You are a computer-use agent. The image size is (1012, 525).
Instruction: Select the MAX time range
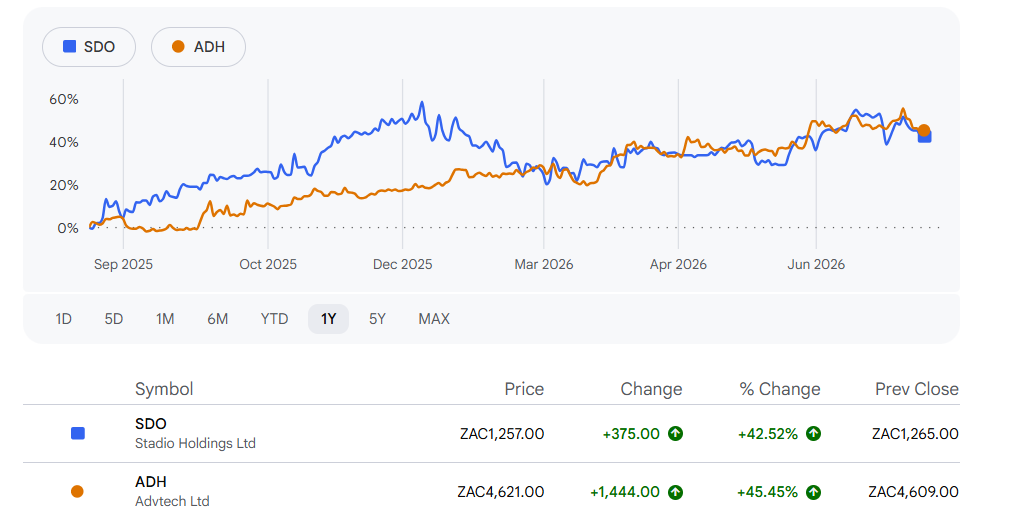(434, 319)
